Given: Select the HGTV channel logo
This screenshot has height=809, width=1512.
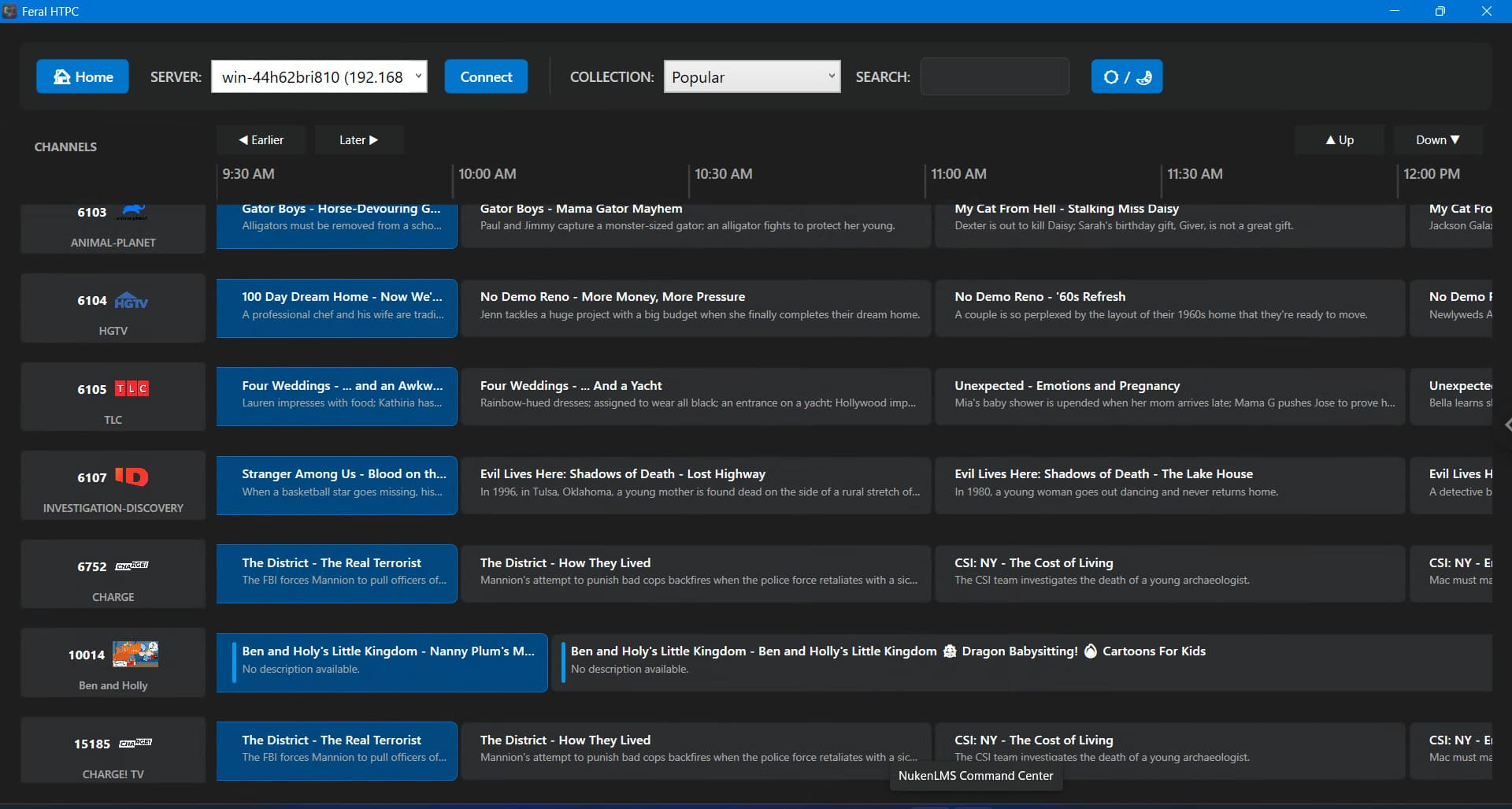Looking at the screenshot, I should click(x=131, y=301).
